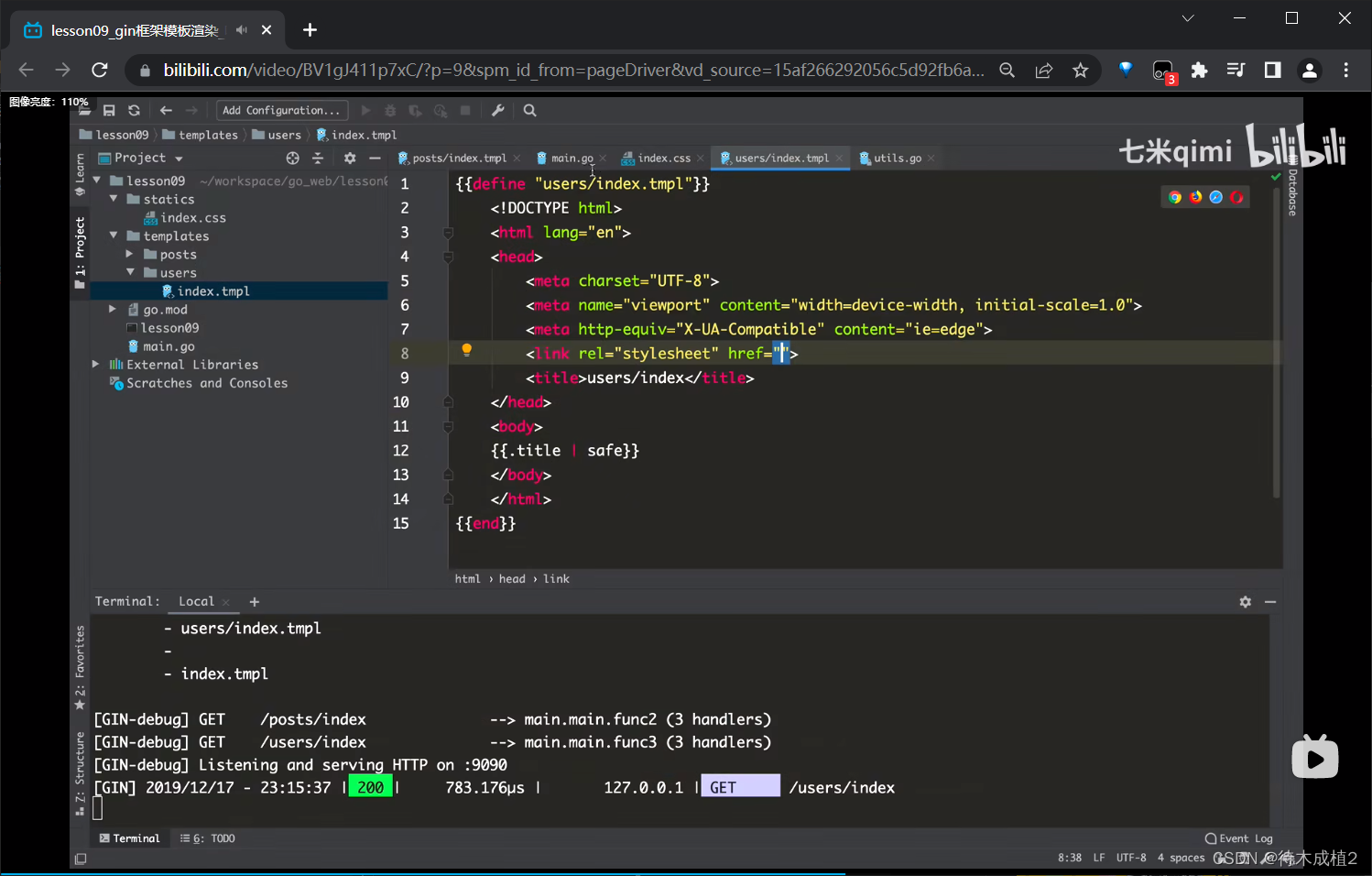Expand the posts folder in project tree

pos(129,255)
